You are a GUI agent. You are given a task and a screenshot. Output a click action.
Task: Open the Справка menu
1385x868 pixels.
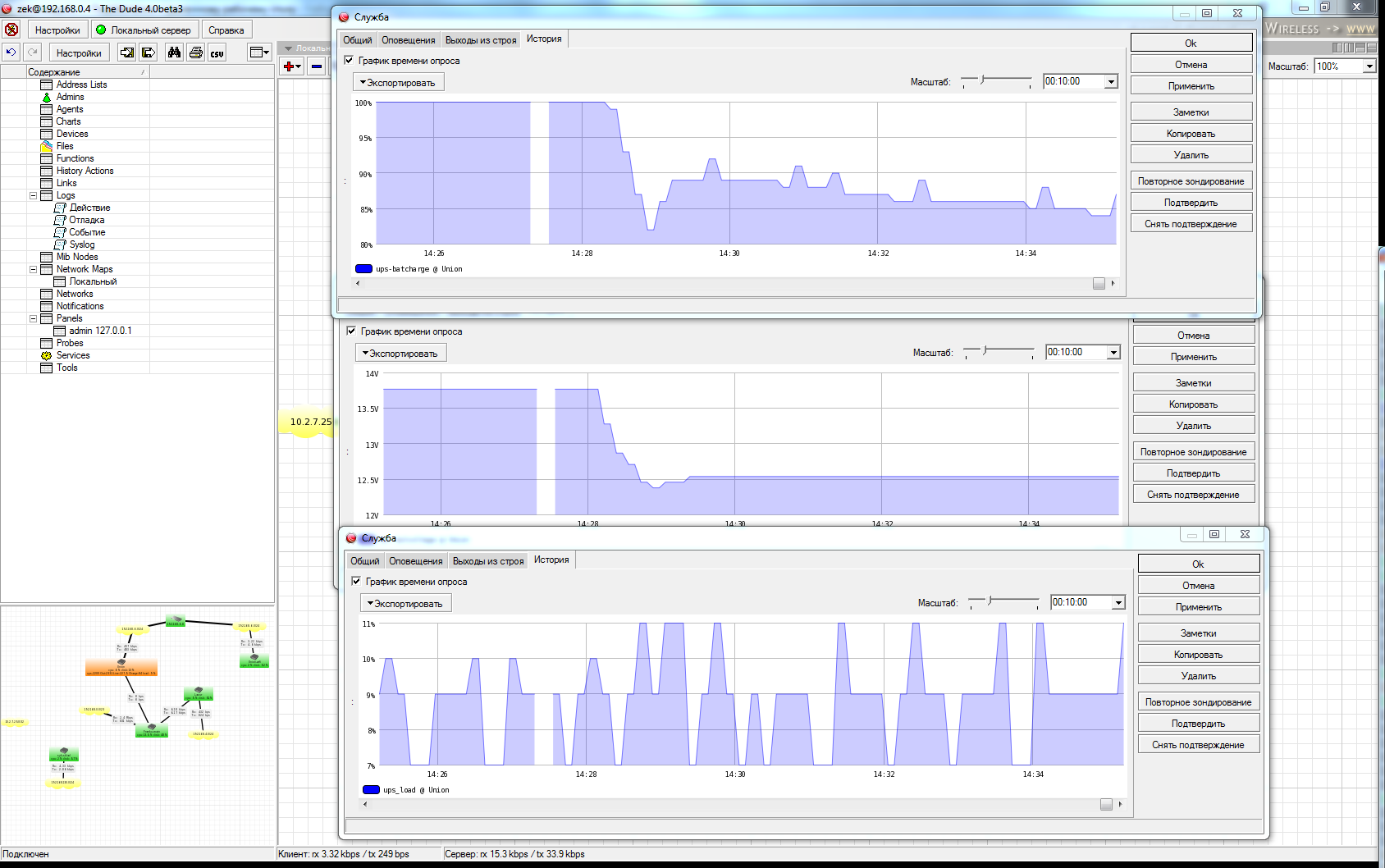226,30
